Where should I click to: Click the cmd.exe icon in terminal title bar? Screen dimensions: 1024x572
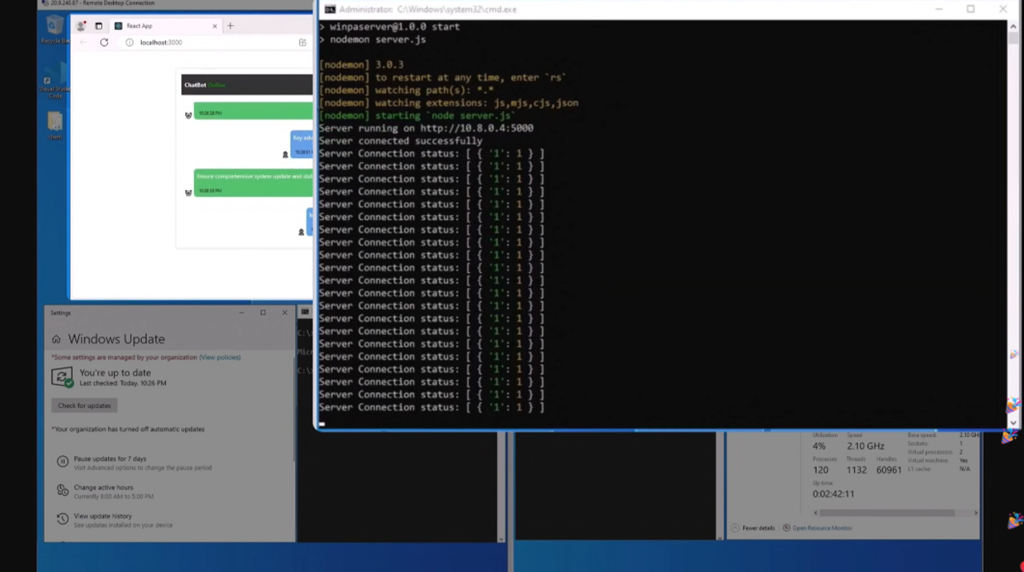(329, 9)
